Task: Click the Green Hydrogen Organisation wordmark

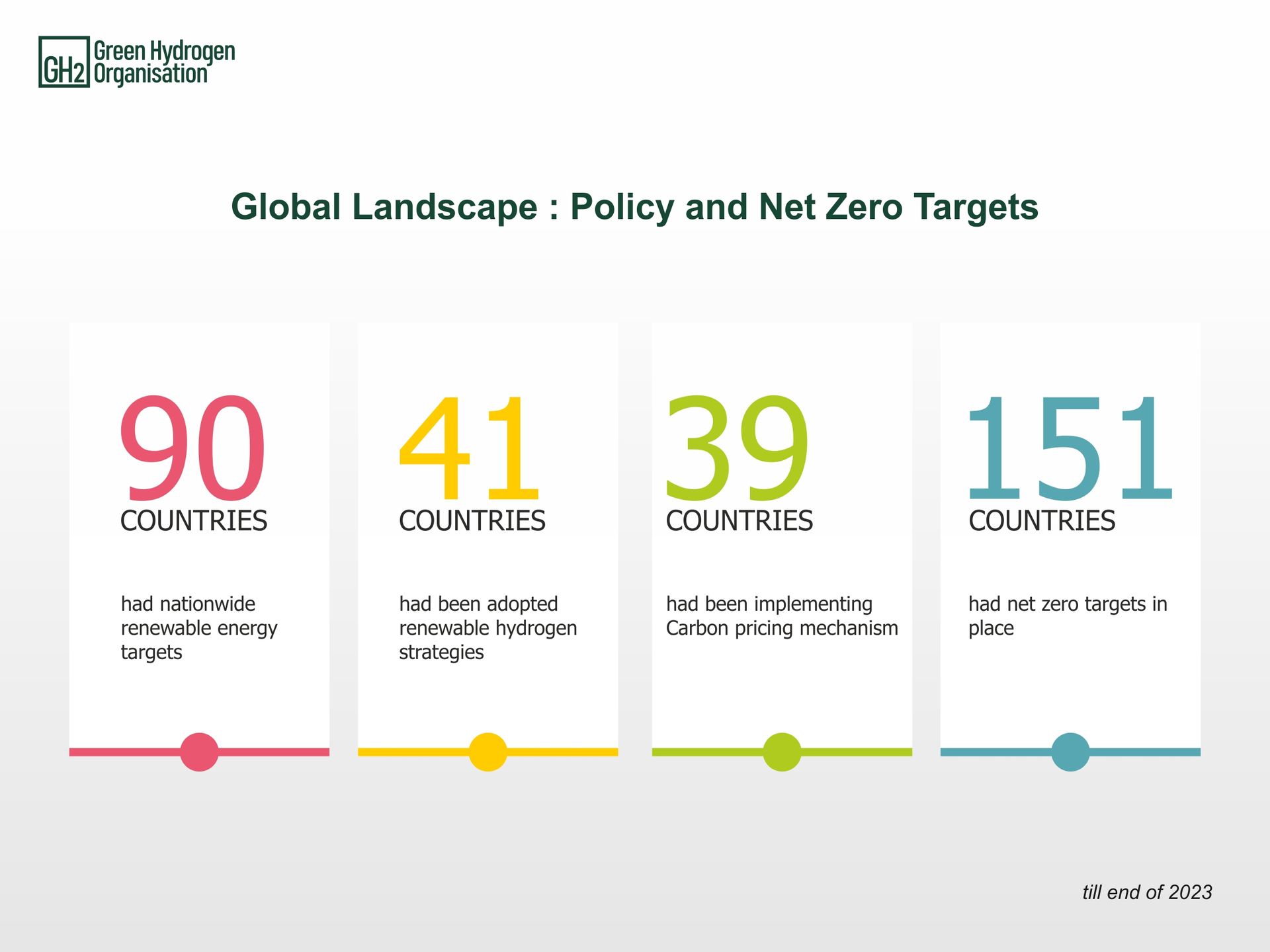Action: coord(164,62)
